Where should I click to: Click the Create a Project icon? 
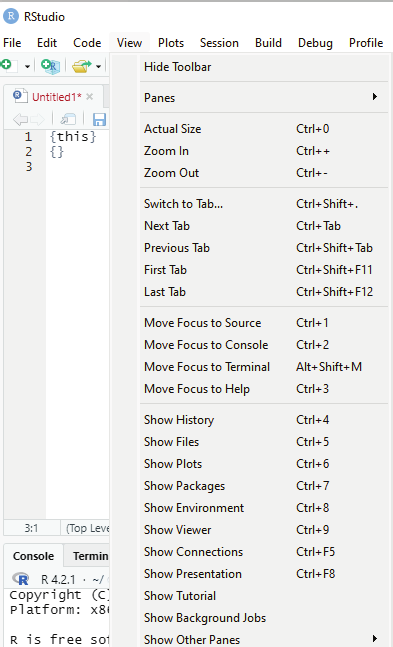point(51,66)
